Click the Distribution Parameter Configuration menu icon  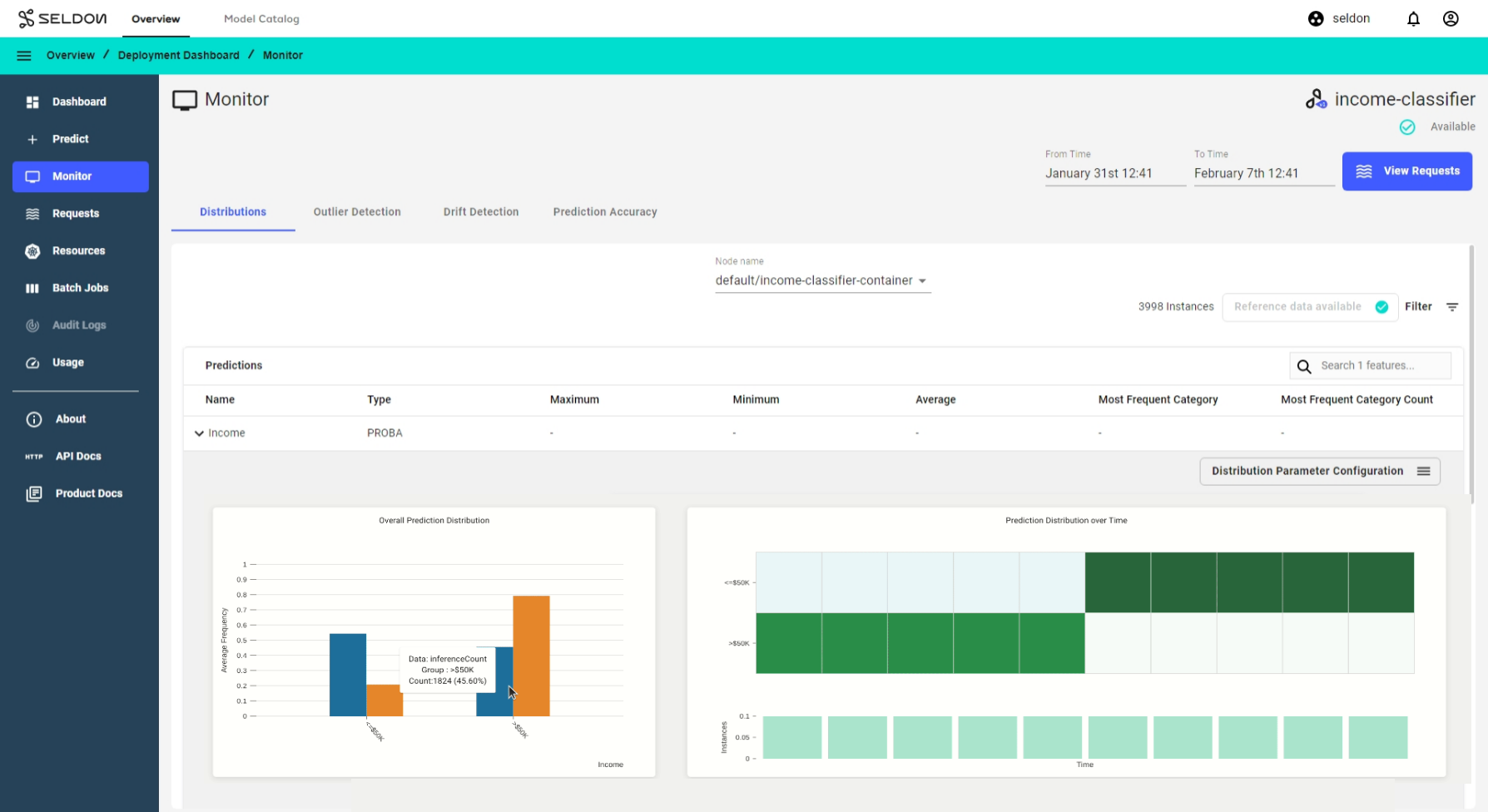[1424, 471]
